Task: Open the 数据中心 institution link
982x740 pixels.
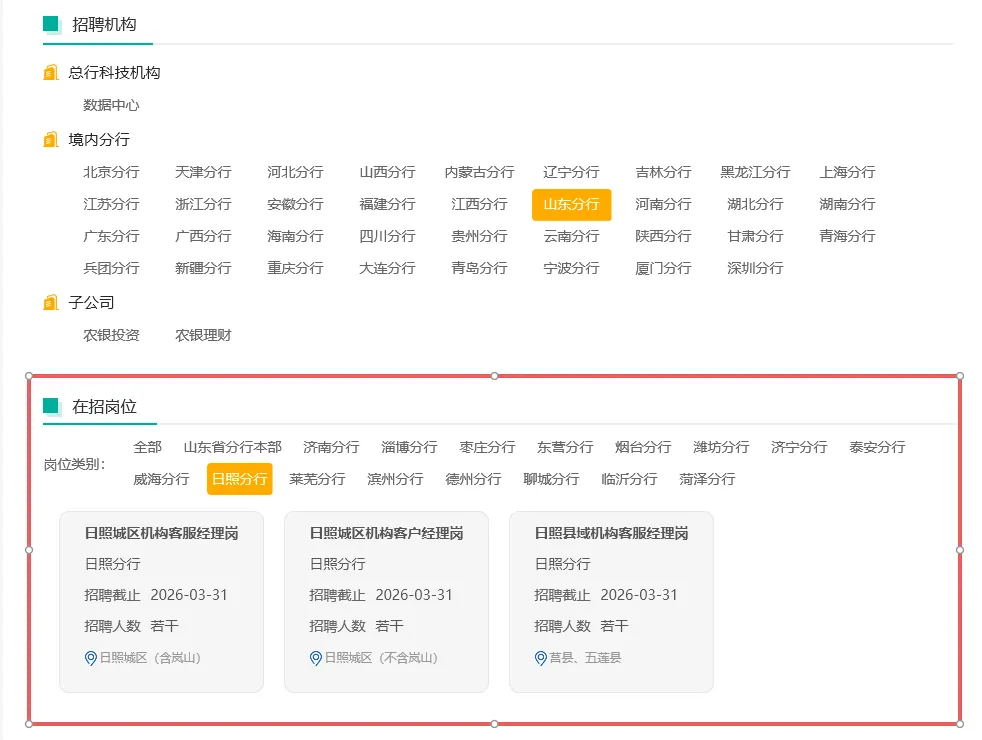Action: coord(111,105)
